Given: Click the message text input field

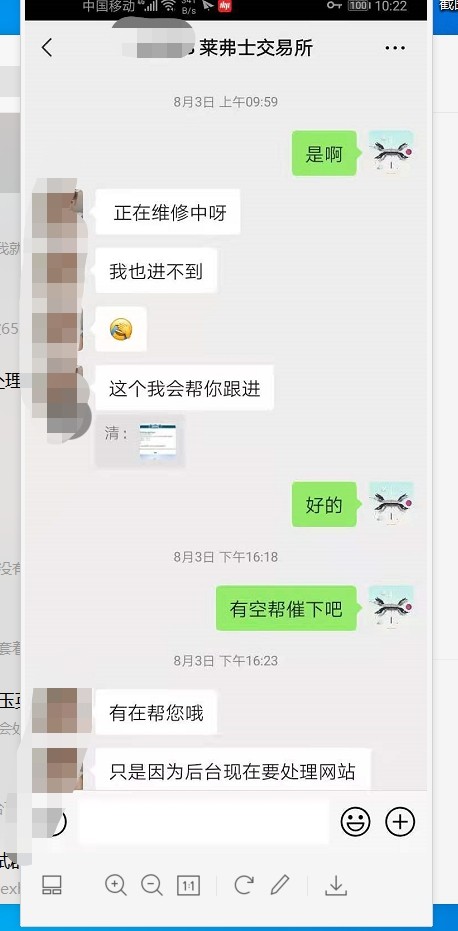Looking at the screenshot, I should (204, 822).
